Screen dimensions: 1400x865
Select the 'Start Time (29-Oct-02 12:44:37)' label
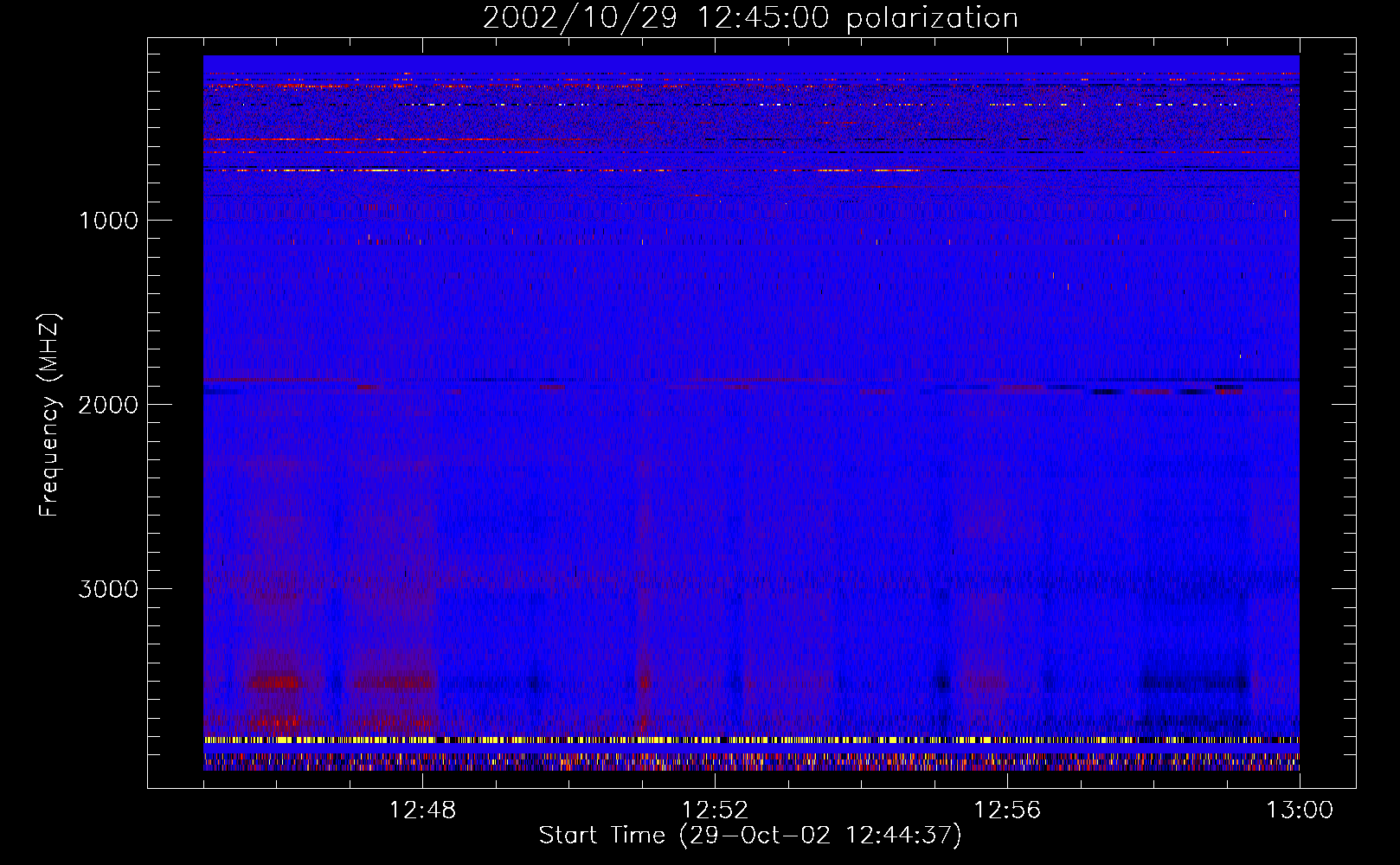pyautogui.click(x=750, y=836)
